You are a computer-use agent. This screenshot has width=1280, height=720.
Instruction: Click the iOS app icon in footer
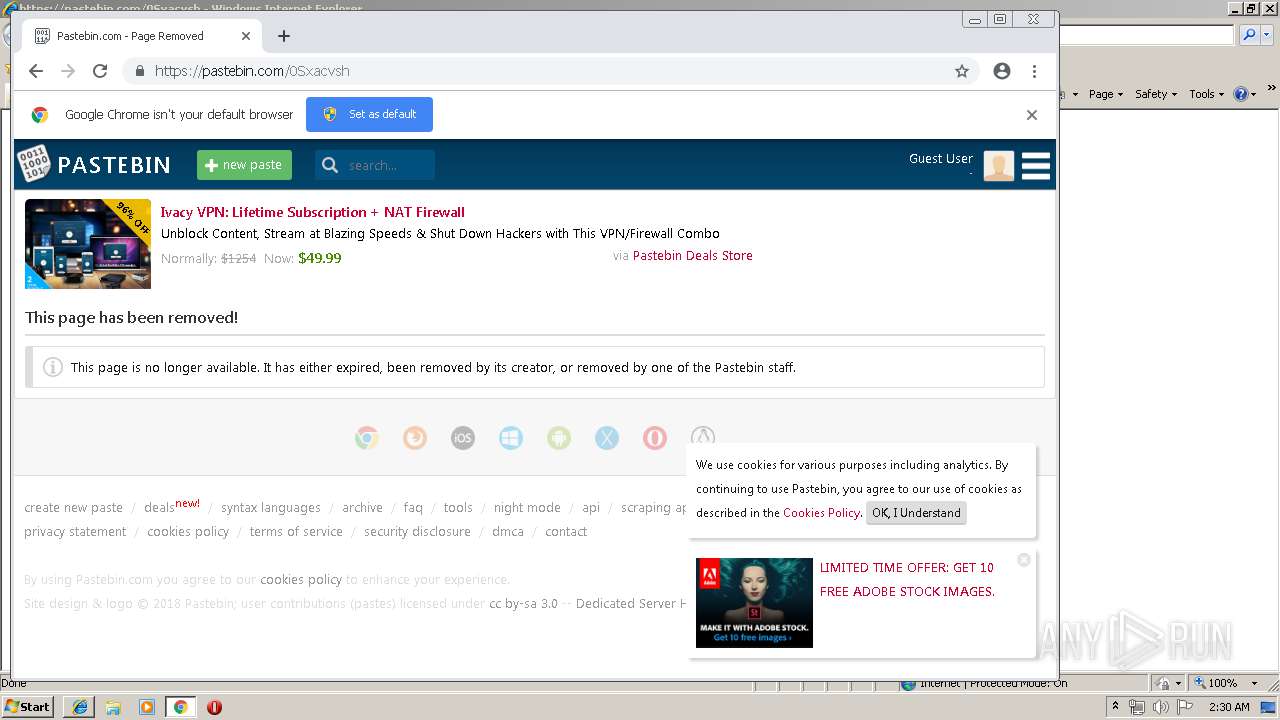(x=463, y=438)
